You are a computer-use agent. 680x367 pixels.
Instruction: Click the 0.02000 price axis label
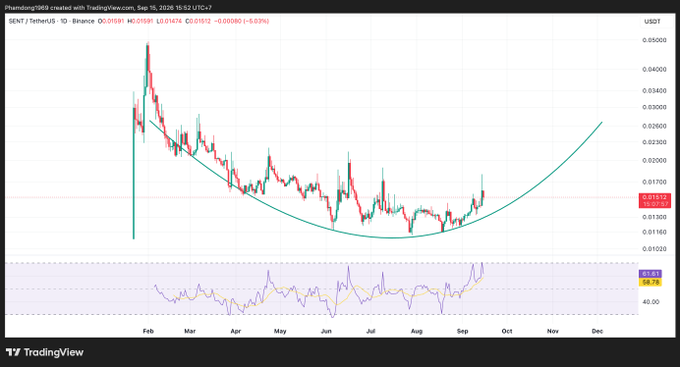click(654, 161)
